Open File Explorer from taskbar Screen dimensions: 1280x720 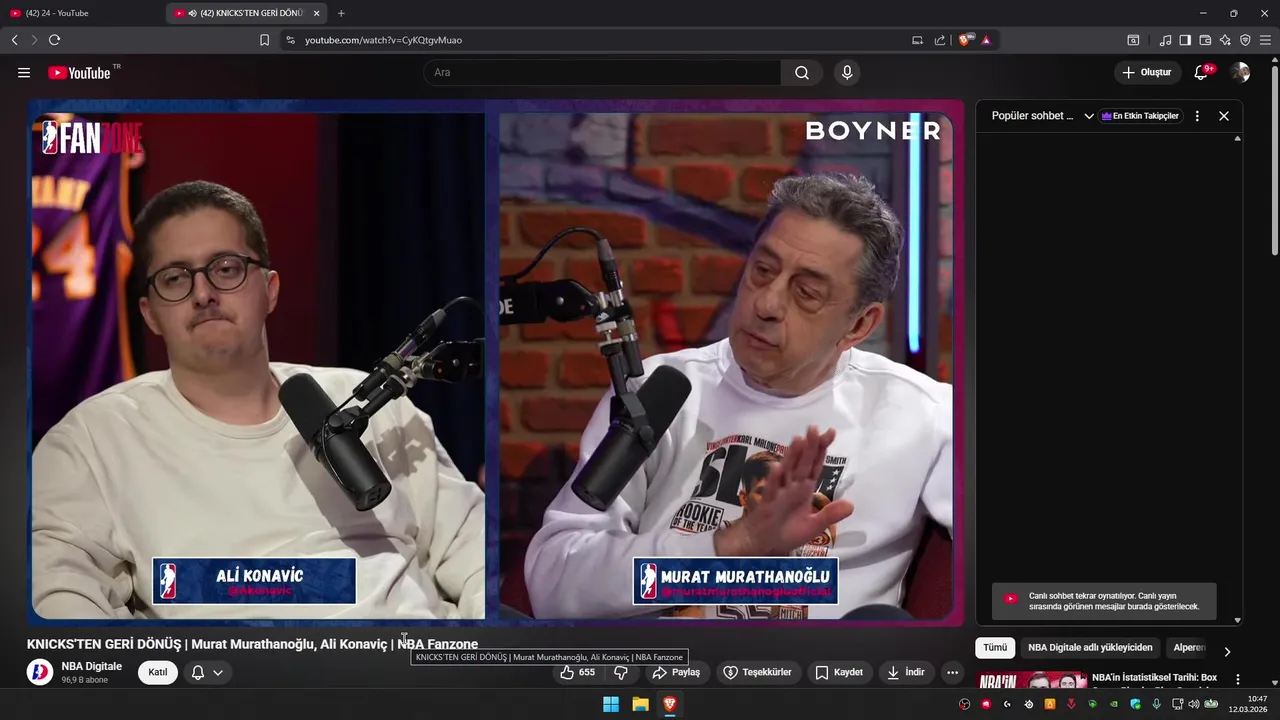coord(640,704)
